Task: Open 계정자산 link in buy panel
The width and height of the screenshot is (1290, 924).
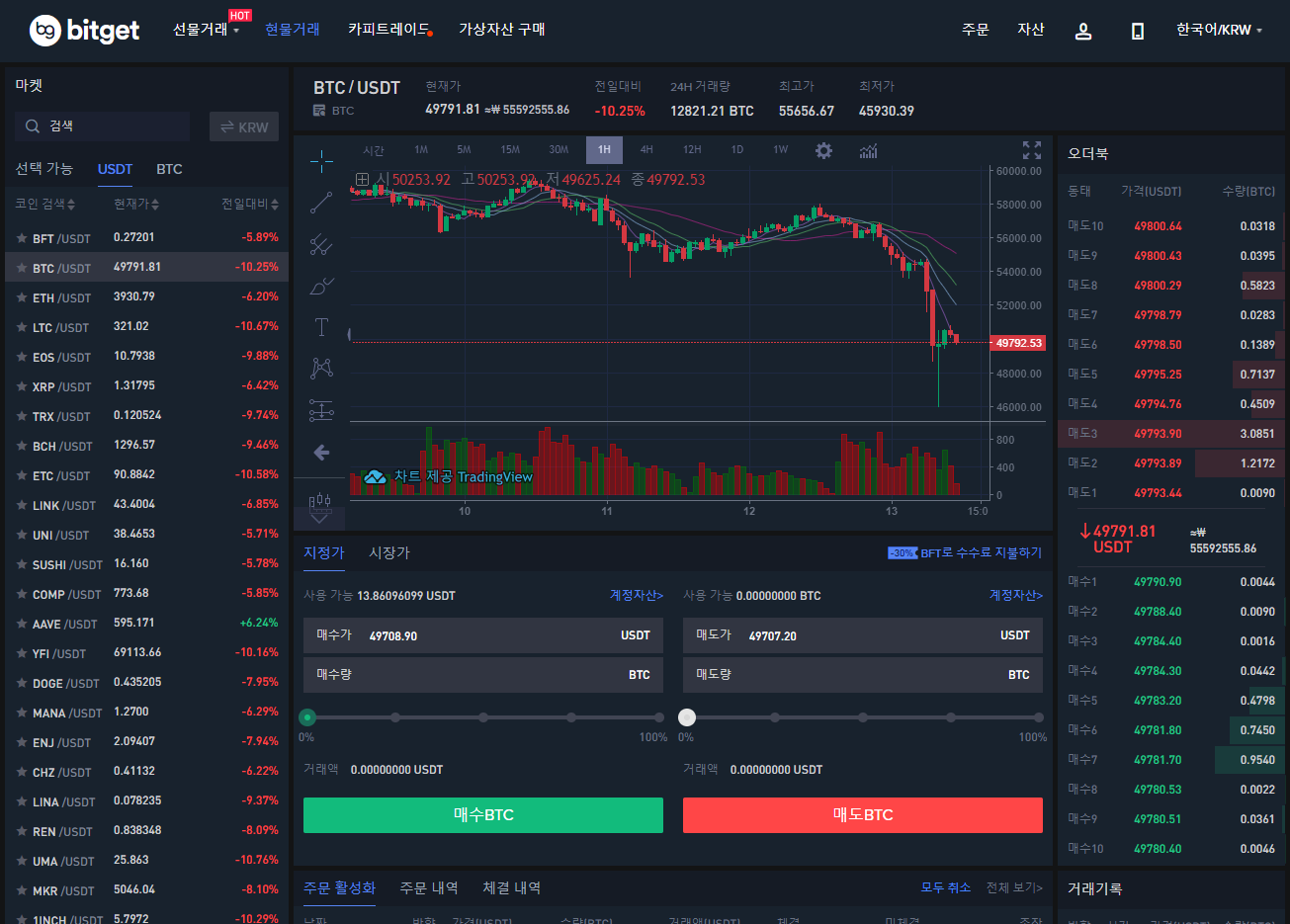Action: [x=637, y=595]
